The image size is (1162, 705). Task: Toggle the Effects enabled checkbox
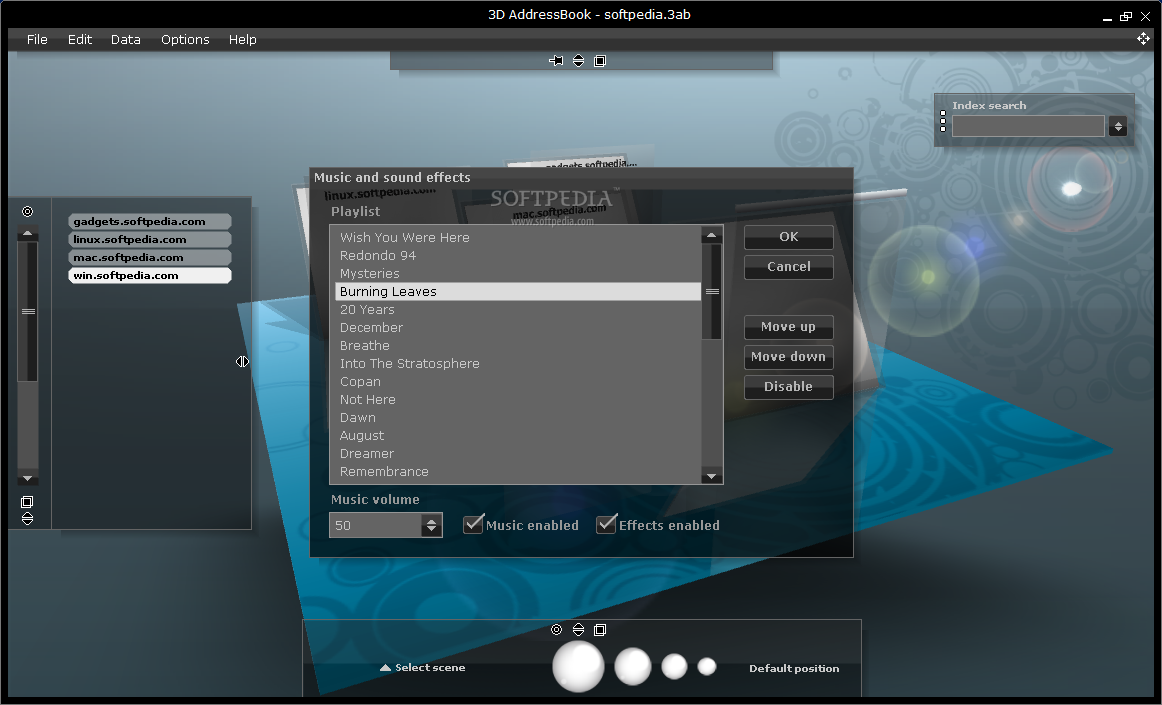pyautogui.click(x=606, y=524)
